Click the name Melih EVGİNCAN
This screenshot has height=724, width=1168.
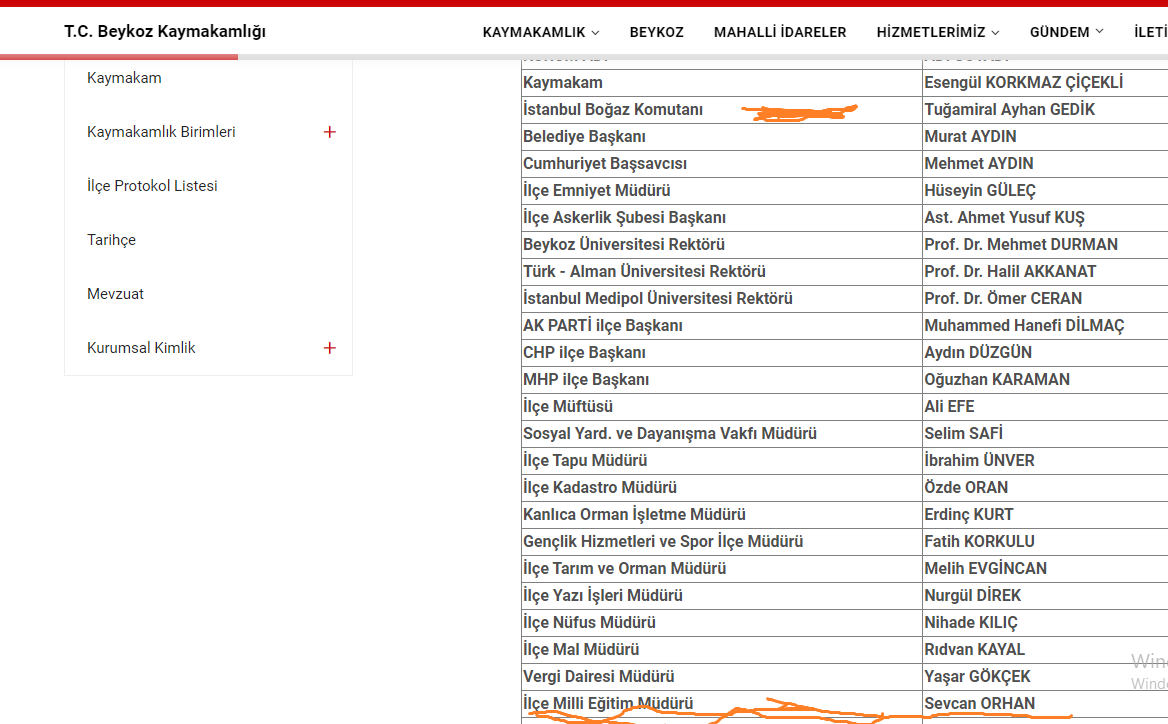click(986, 568)
